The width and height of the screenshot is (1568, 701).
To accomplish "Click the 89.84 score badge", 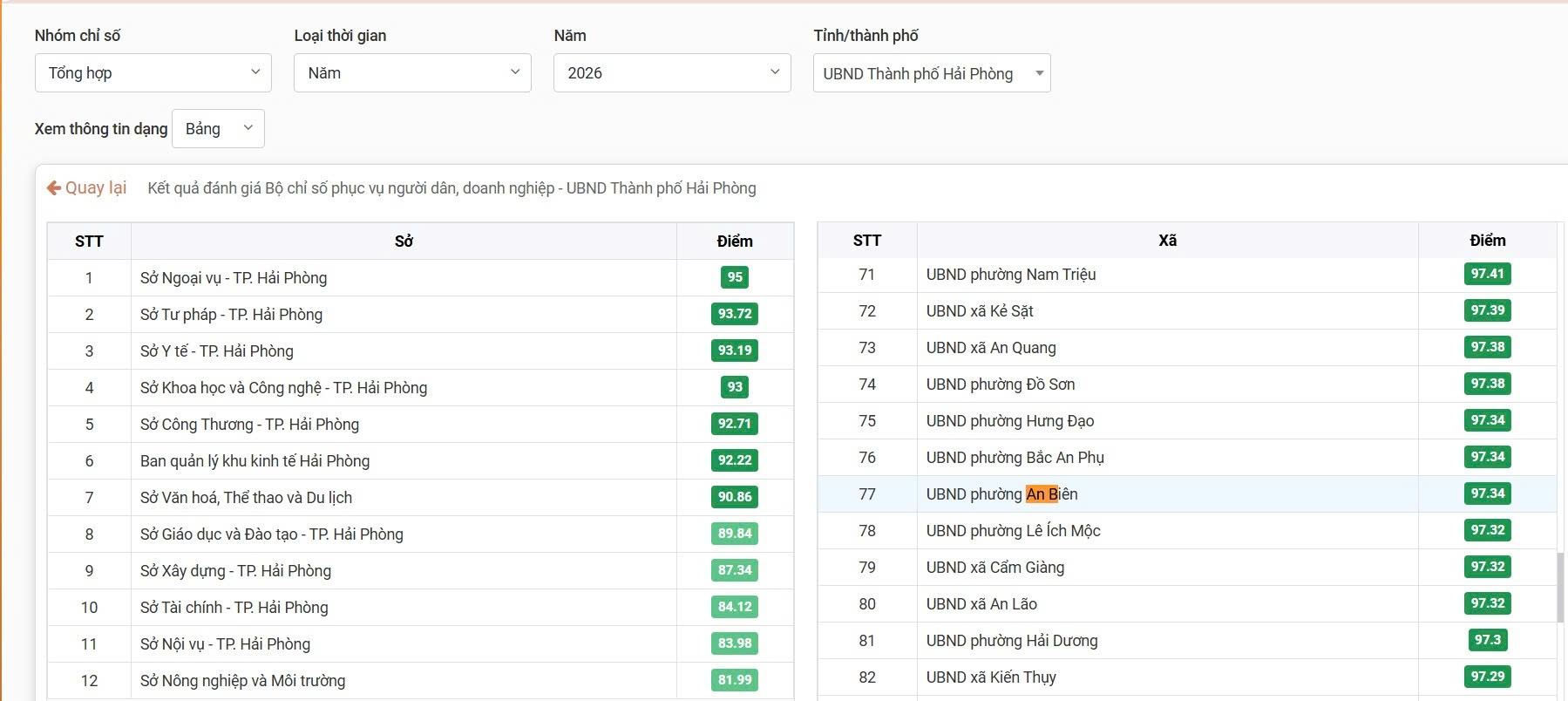I will tap(735, 534).
